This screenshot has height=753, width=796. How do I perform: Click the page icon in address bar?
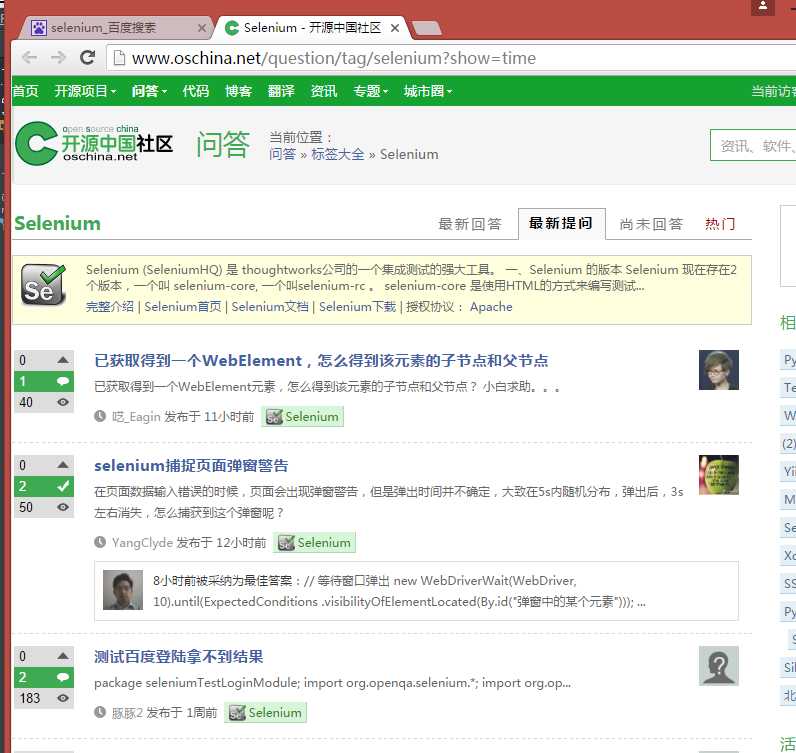(x=119, y=58)
